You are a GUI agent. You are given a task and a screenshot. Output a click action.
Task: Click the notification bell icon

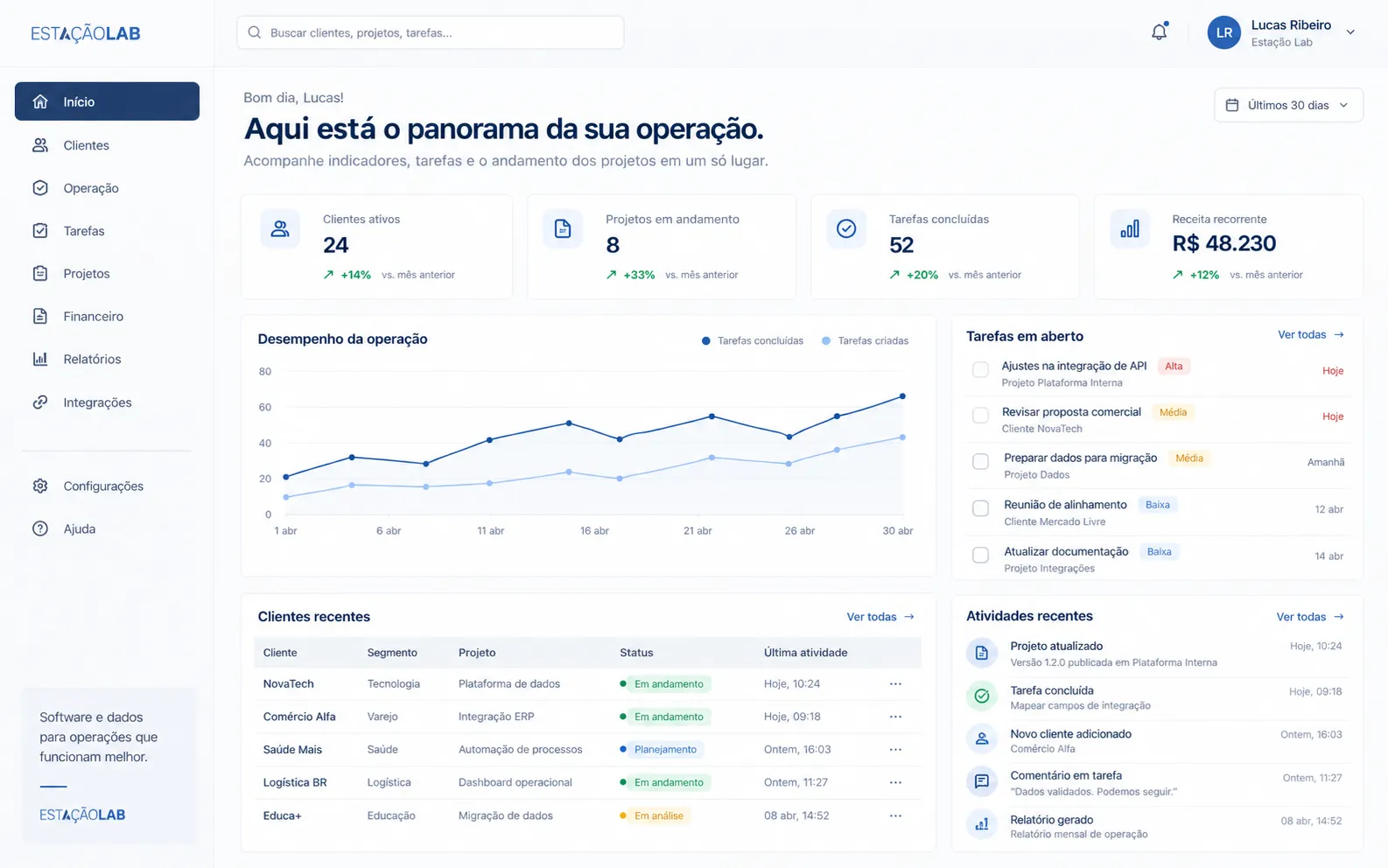point(1159,32)
